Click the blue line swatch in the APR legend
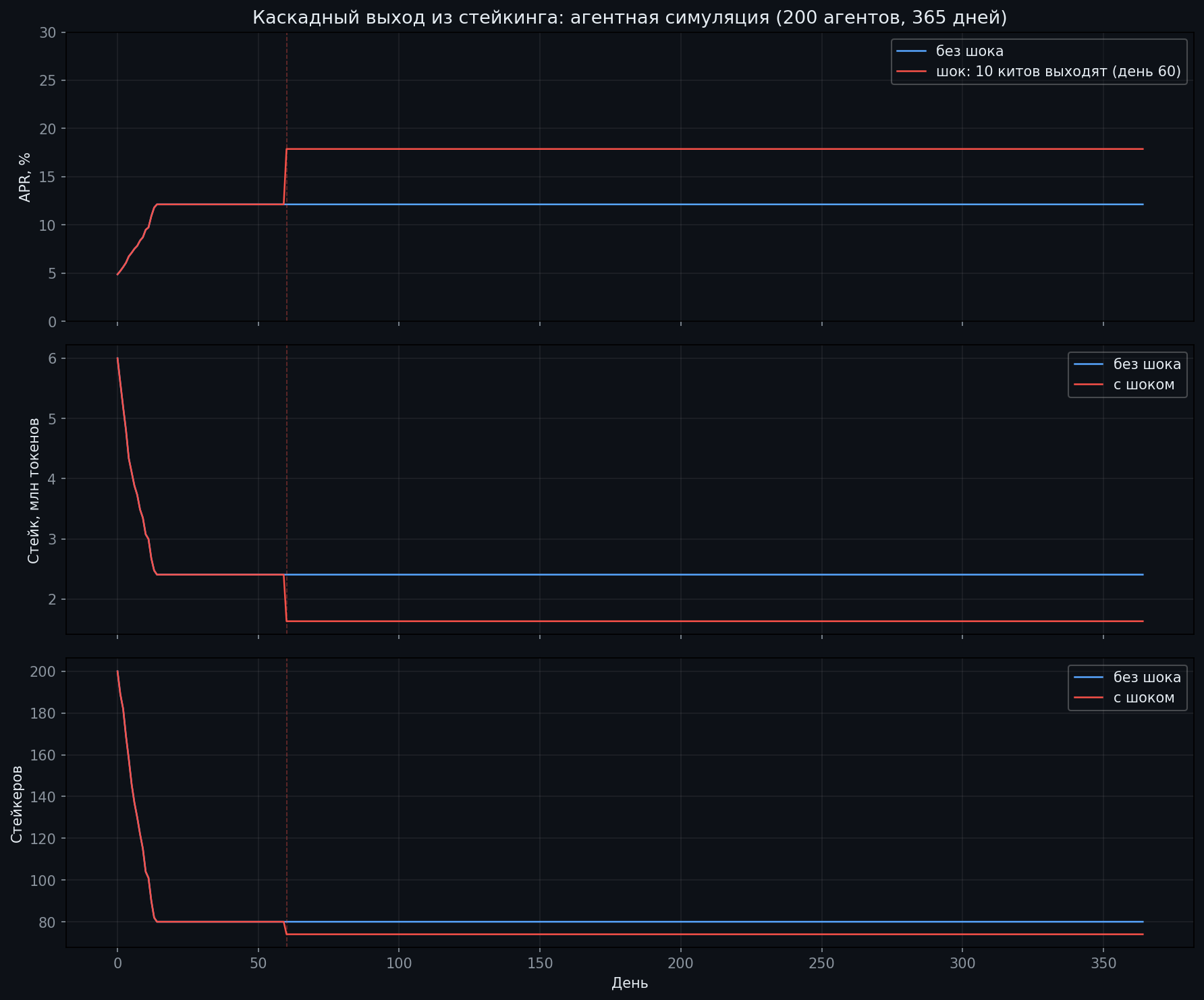This screenshot has height=1000, width=1204. tap(911, 51)
